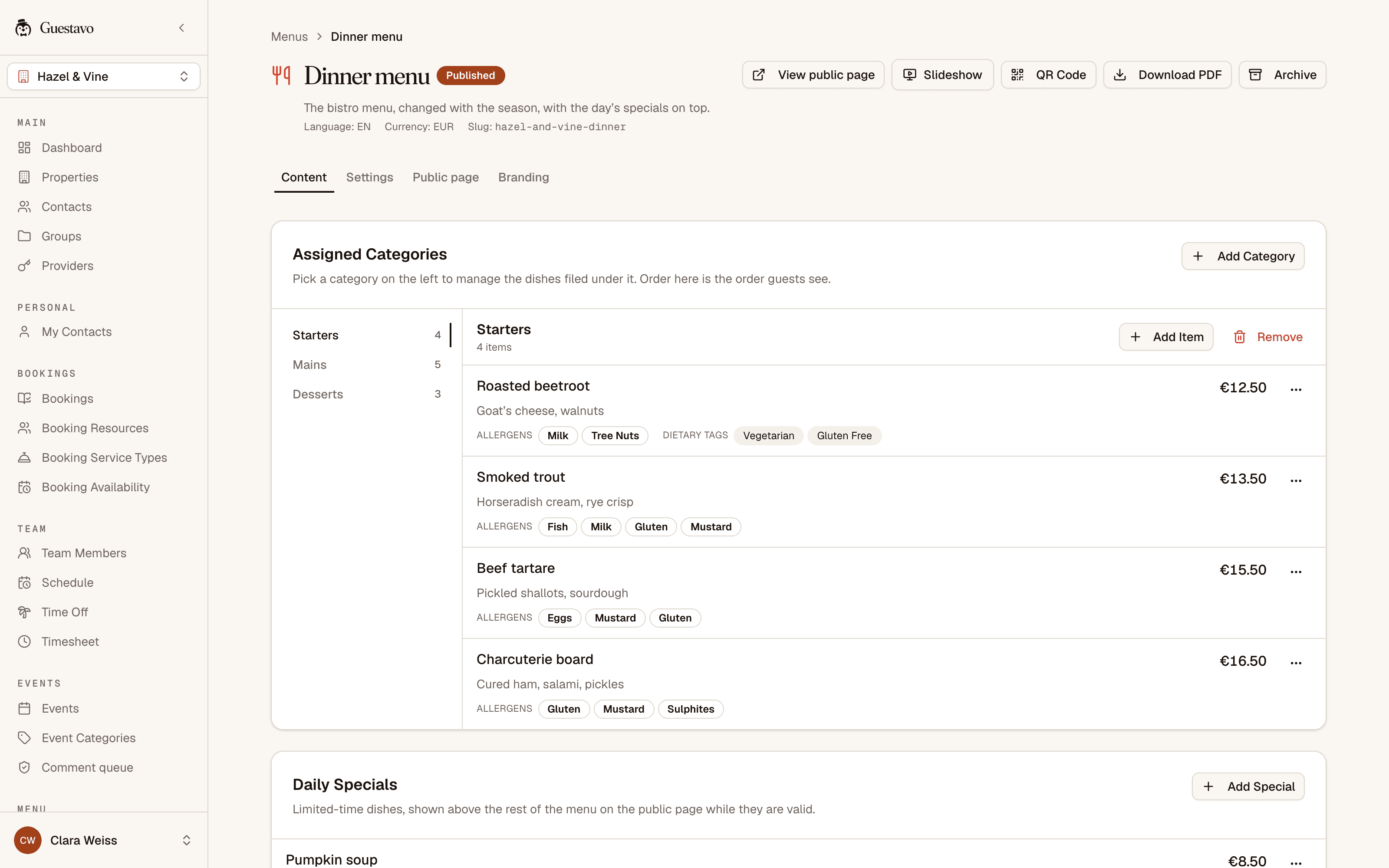Screen dimensions: 1389x868
Task: Open the Hazel & Vine property switcher
Action: [x=103, y=76]
